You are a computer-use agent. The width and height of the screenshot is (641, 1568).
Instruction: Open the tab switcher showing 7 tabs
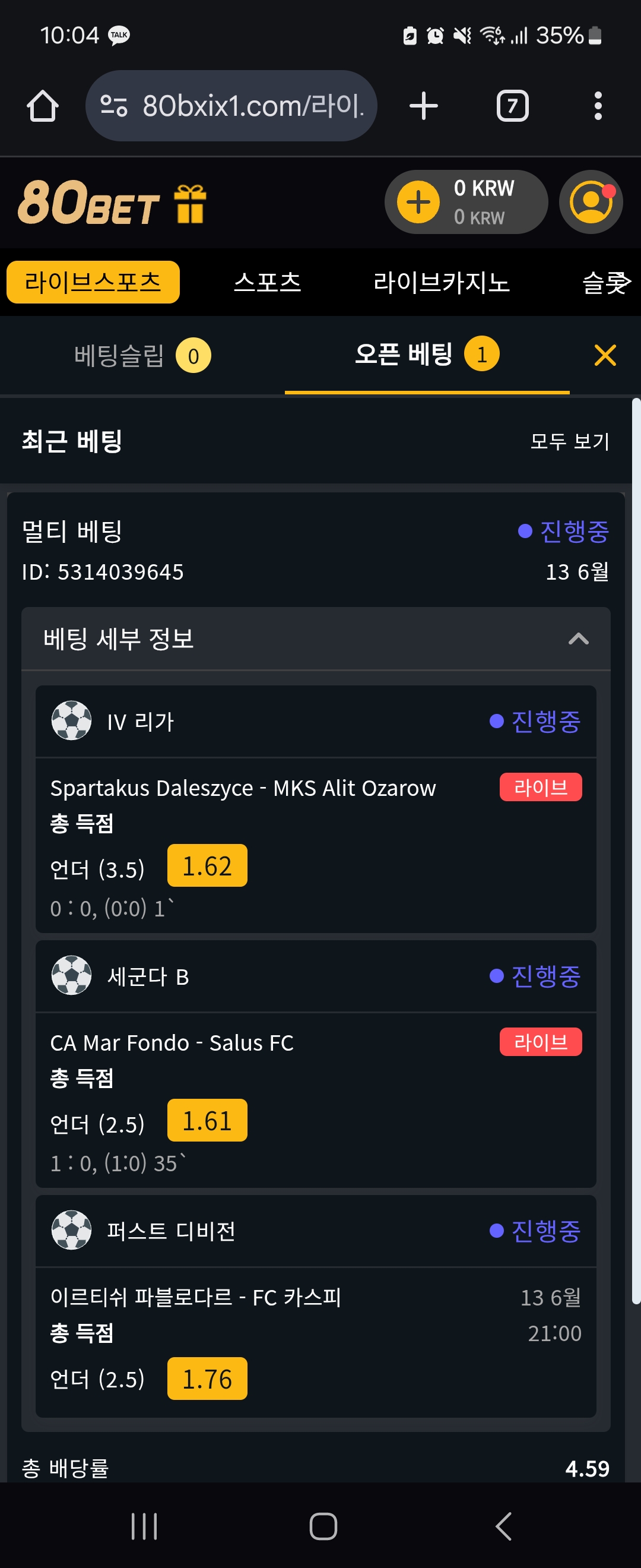pos(512,106)
